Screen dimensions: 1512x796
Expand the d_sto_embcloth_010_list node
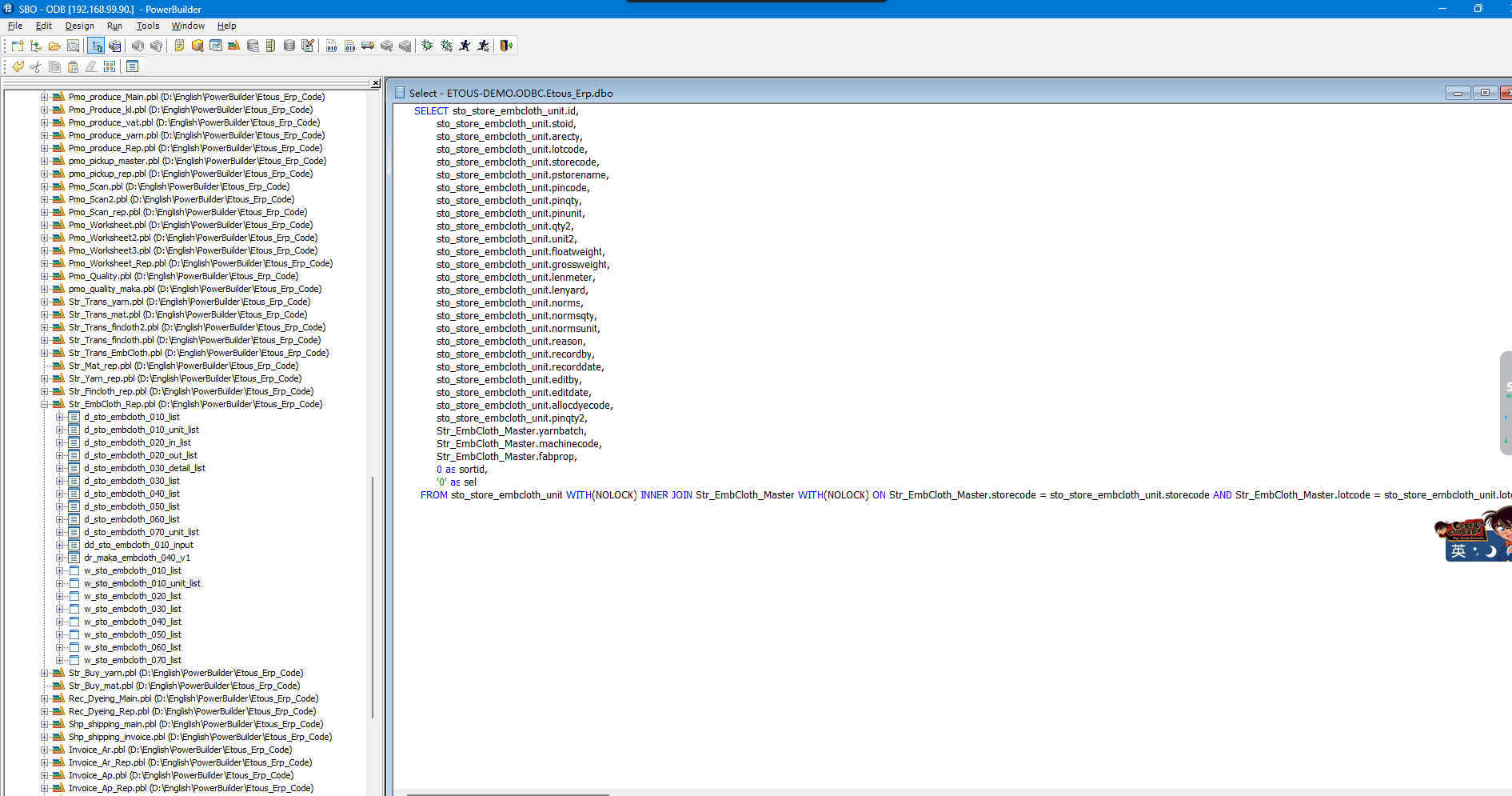60,418
